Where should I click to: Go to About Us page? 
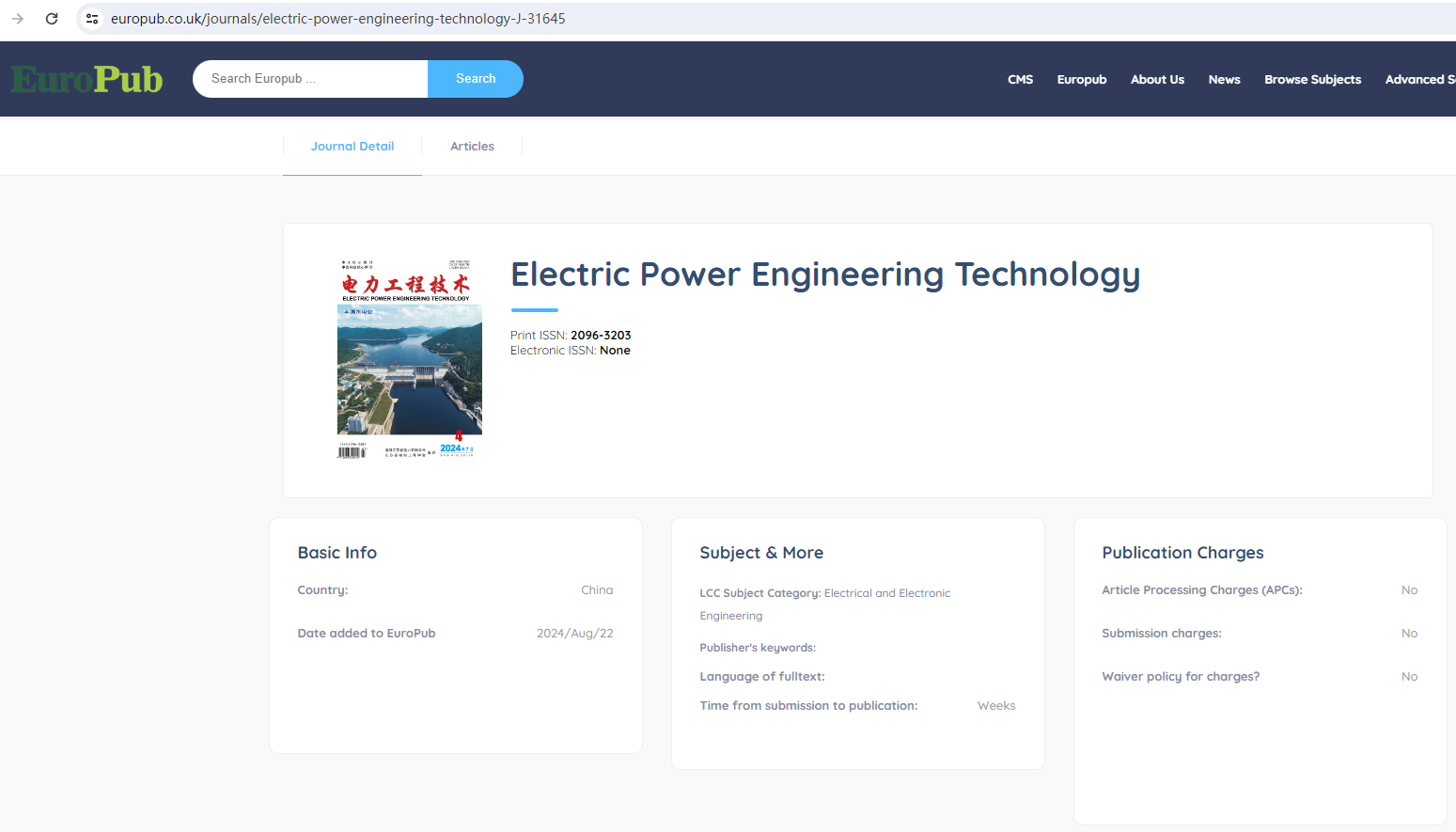[x=1157, y=80]
